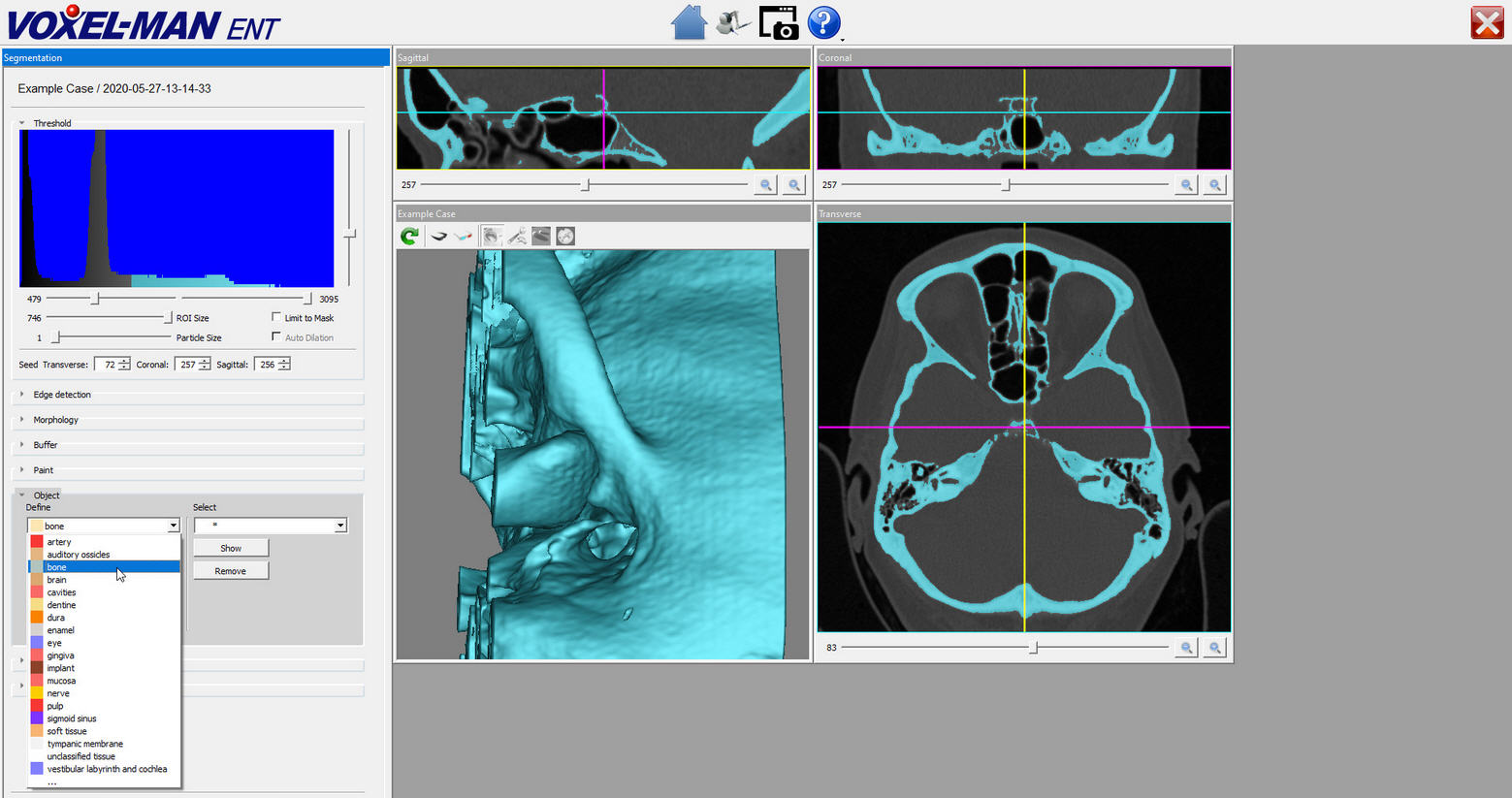The image size is (1512, 798).
Task: Enable the Limit to Mask checkbox
Action: [x=276, y=317]
